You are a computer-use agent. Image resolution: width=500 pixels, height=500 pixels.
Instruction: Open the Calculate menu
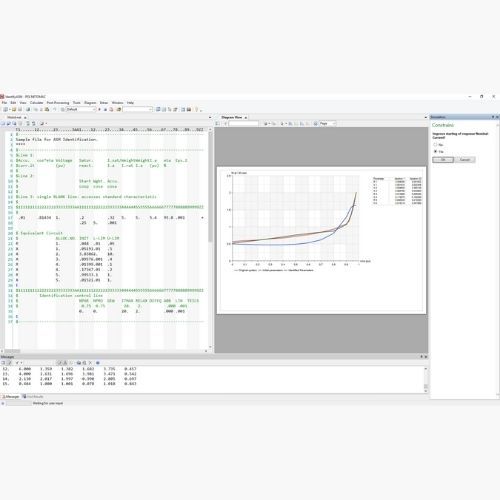(x=37, y=103)
